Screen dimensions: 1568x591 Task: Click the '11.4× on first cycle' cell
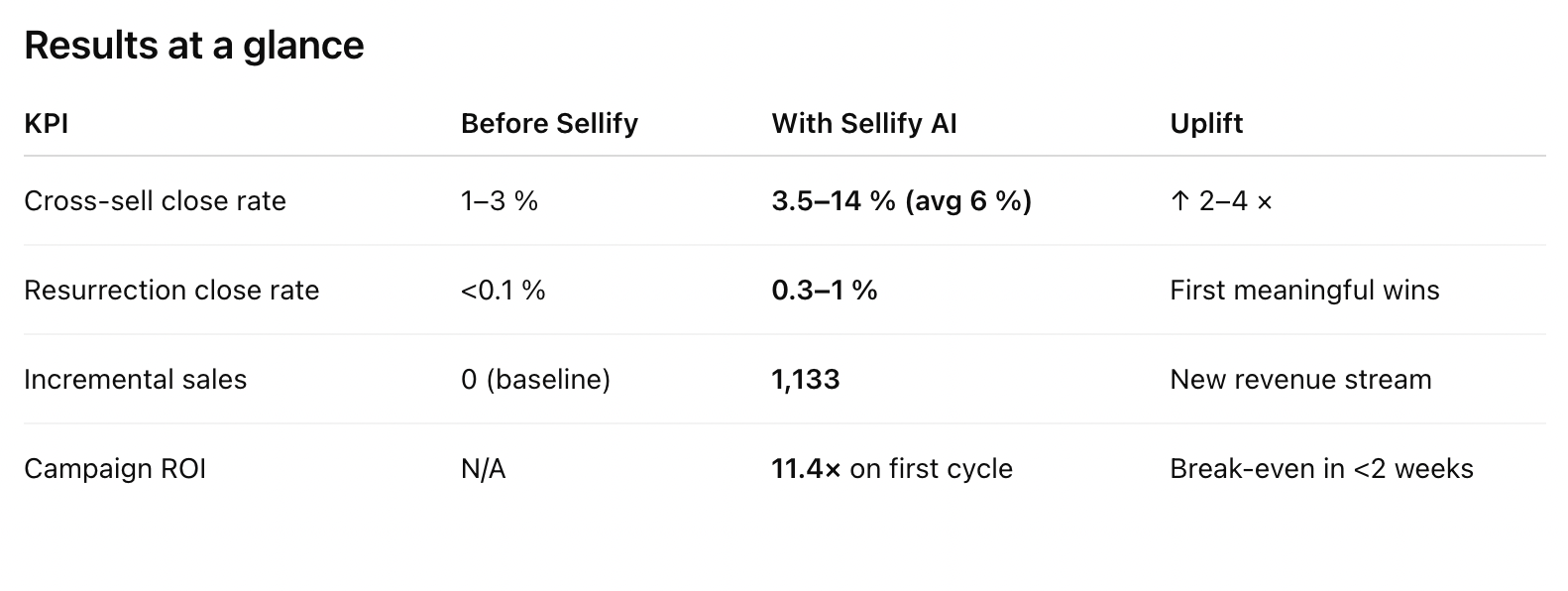[x=892, y=469]
